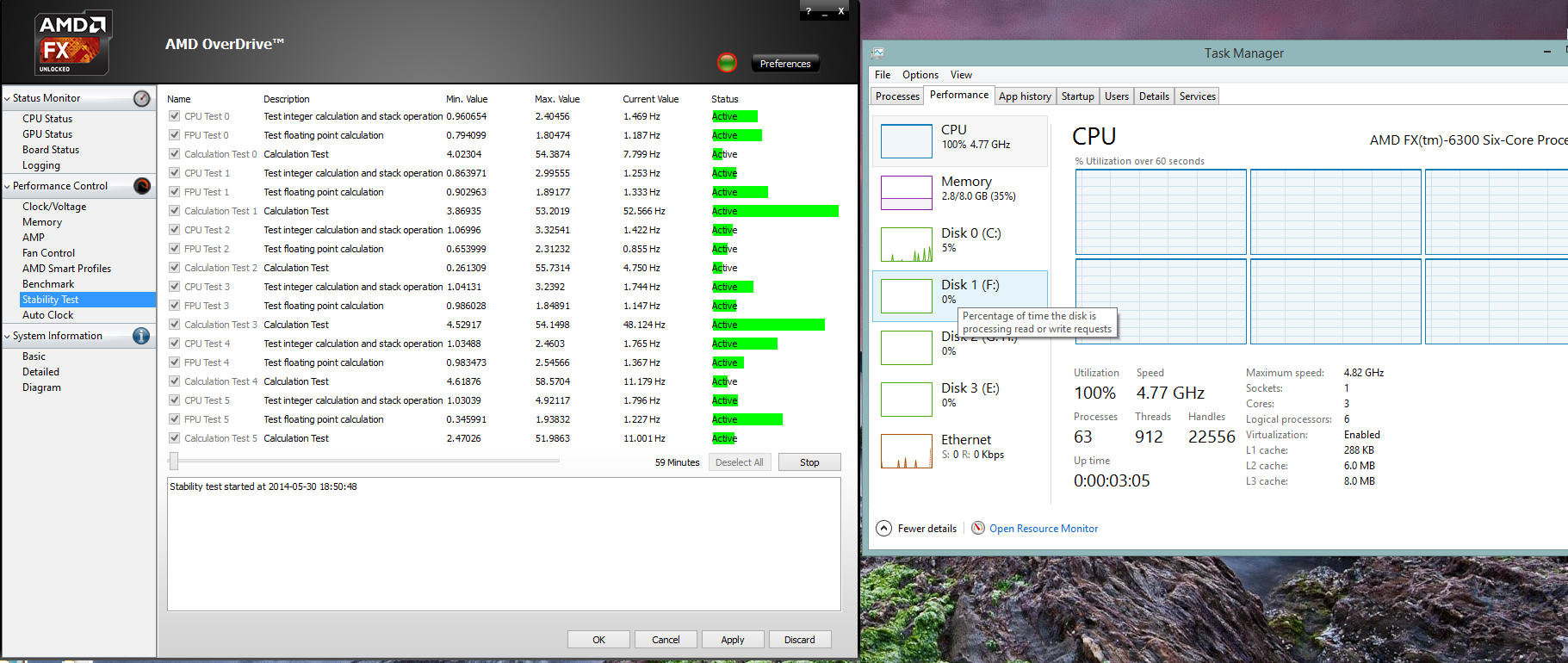The width and height of the screenshot is (1568, 663).
Task: Click inside the stability test log box
Action: [504, 544]
